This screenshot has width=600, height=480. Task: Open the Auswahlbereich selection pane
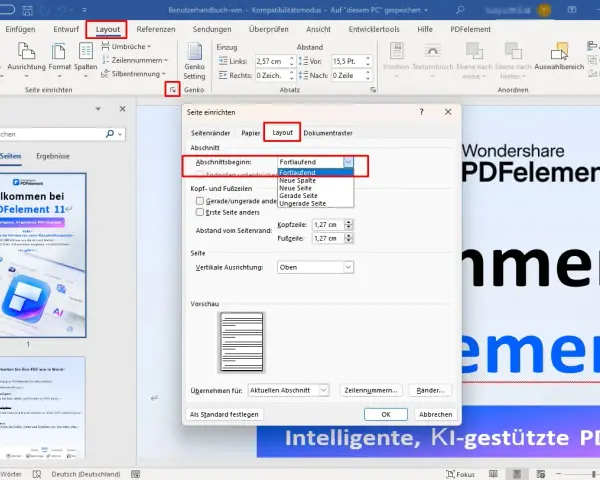(559, 57)
